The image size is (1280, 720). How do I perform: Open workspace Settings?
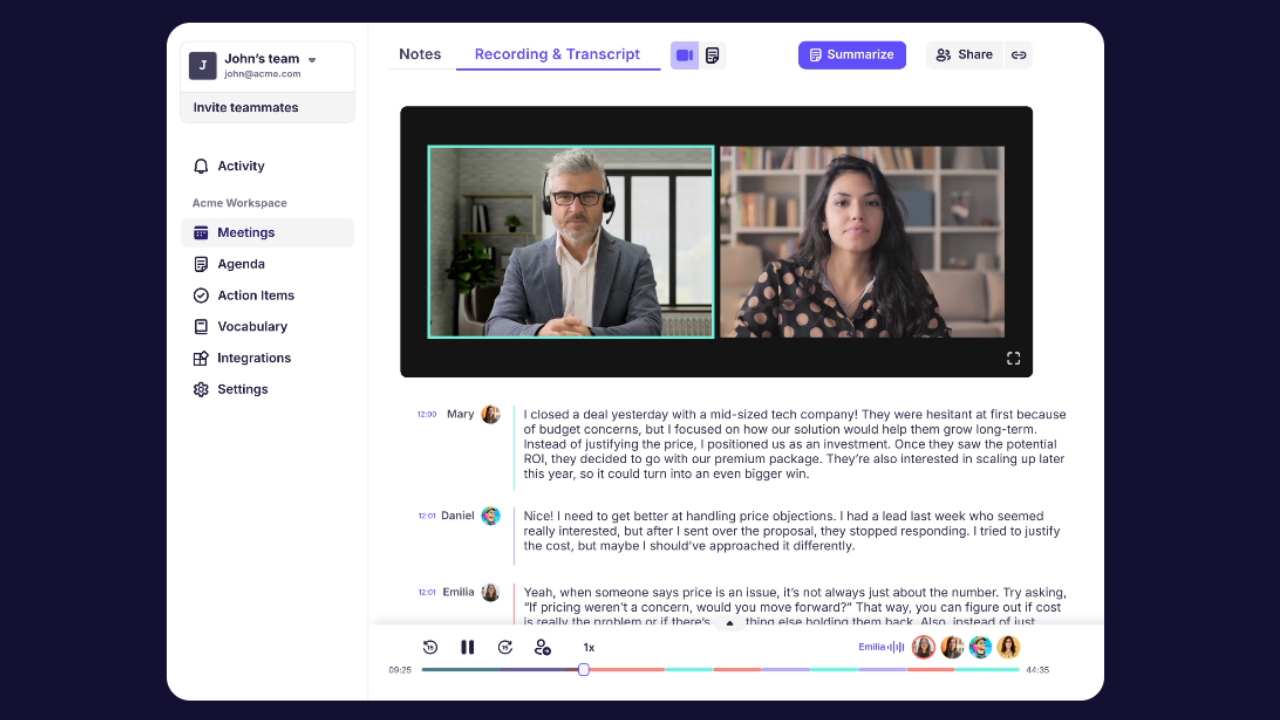(x=242, y=389)
